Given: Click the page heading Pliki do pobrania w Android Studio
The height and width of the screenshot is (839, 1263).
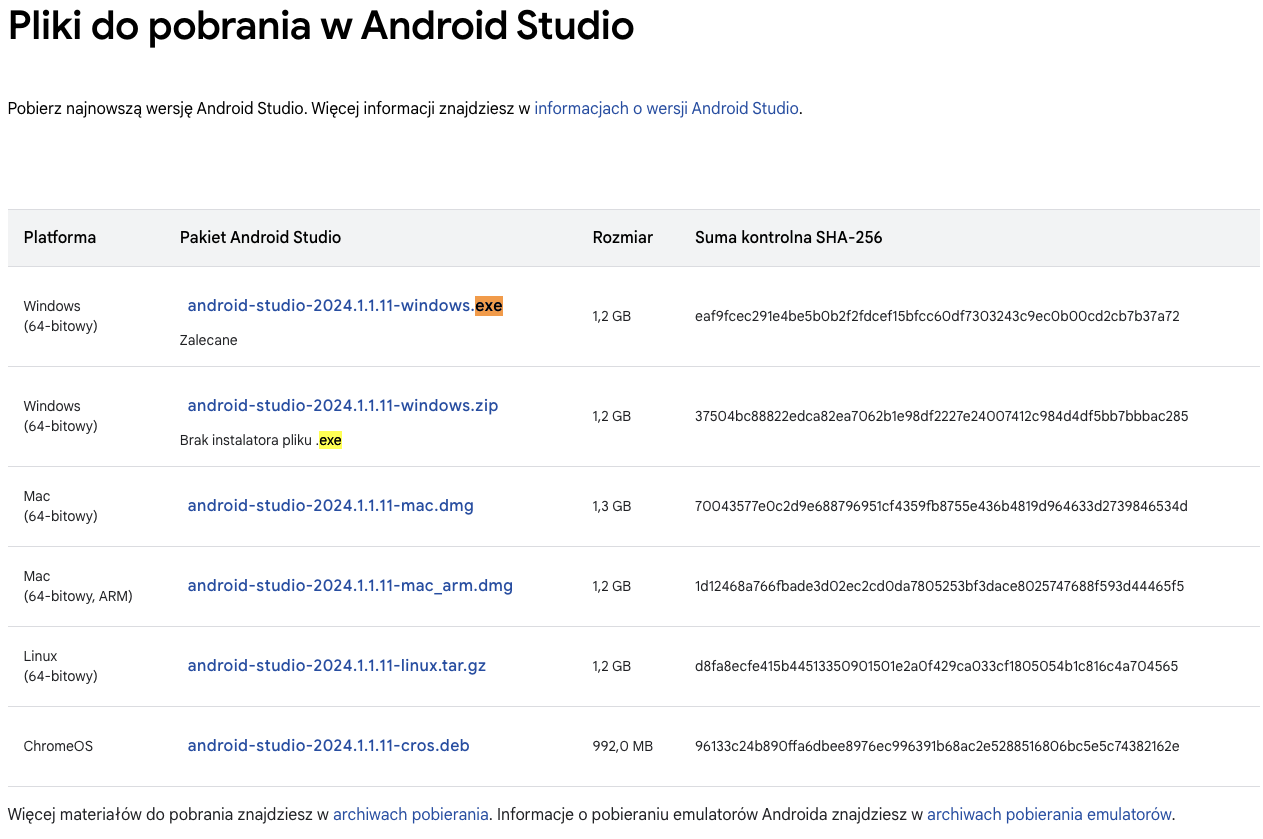Looking at the screenshot, I should point(320,27).
